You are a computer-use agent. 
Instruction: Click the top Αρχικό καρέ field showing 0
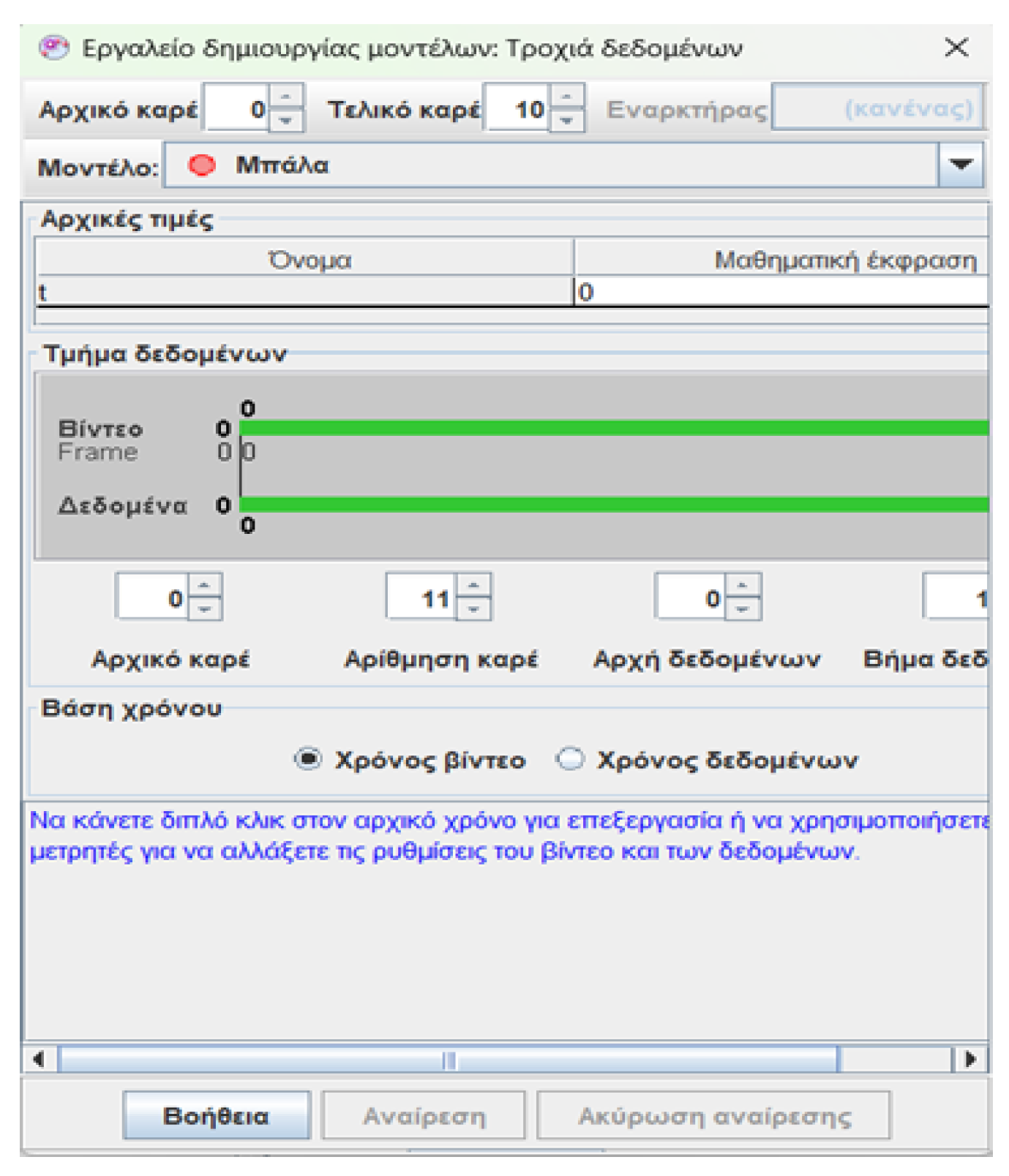237,109
